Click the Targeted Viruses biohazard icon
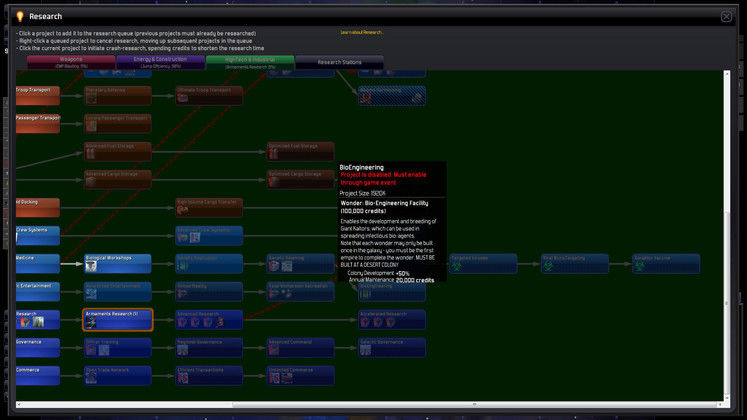 tap(456, 267)
